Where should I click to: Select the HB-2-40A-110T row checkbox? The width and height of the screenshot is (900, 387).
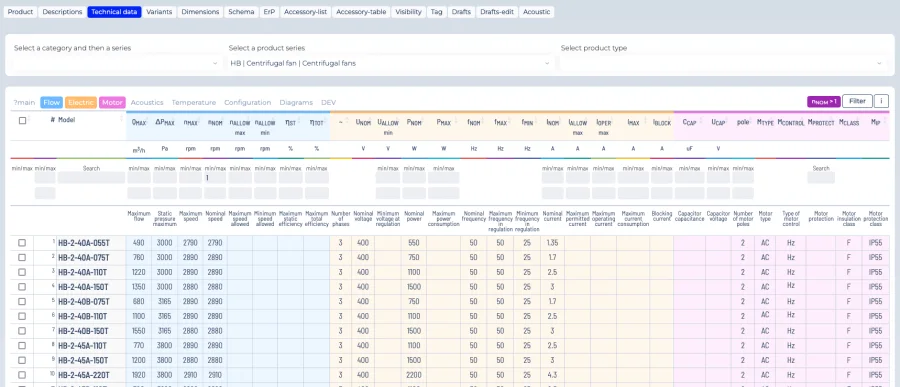[22, 272]
